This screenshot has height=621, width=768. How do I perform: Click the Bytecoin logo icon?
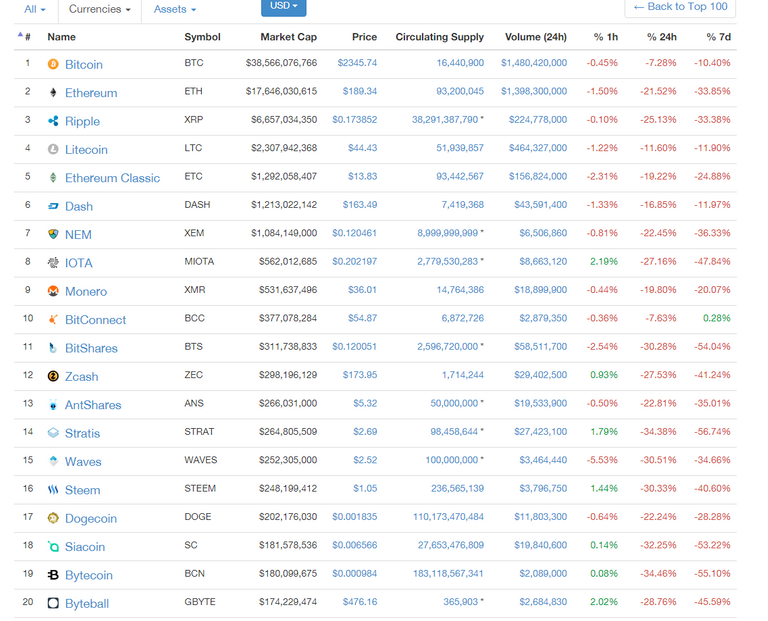[53, 575]
